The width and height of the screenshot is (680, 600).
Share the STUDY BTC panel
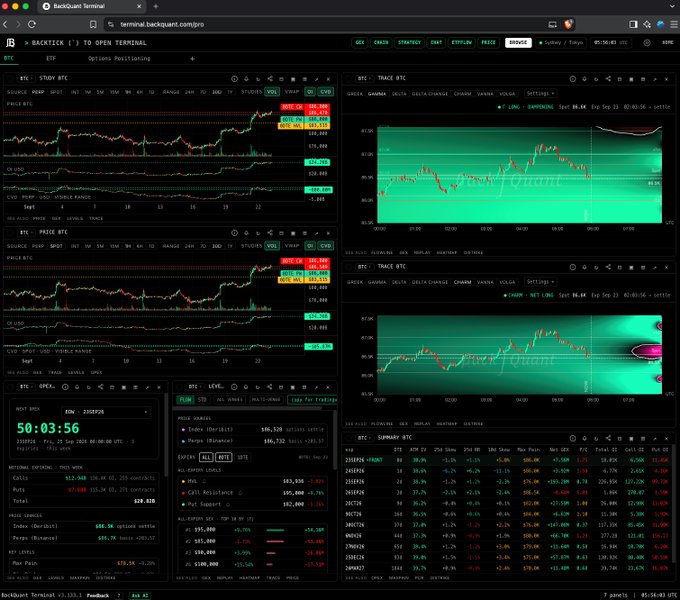point(270,79)
